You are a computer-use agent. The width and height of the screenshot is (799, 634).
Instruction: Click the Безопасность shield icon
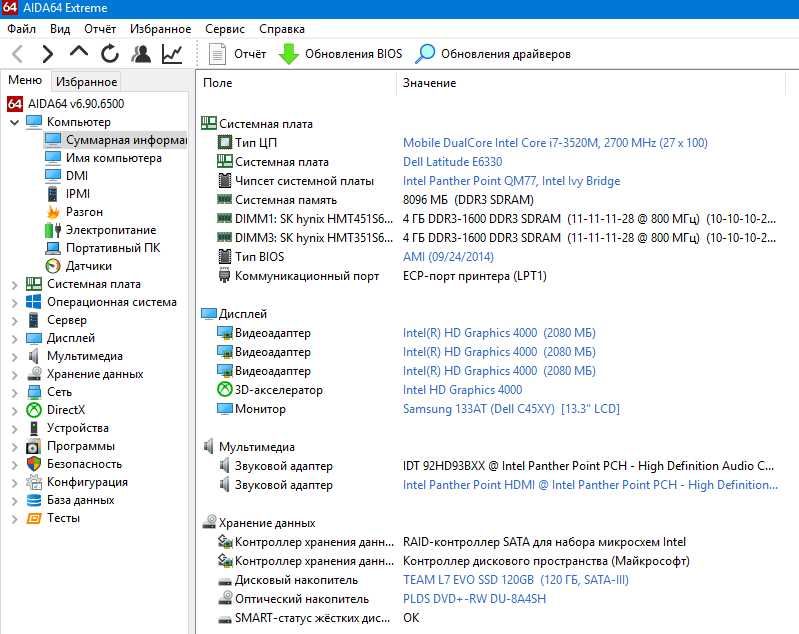(x=34, y=464)
